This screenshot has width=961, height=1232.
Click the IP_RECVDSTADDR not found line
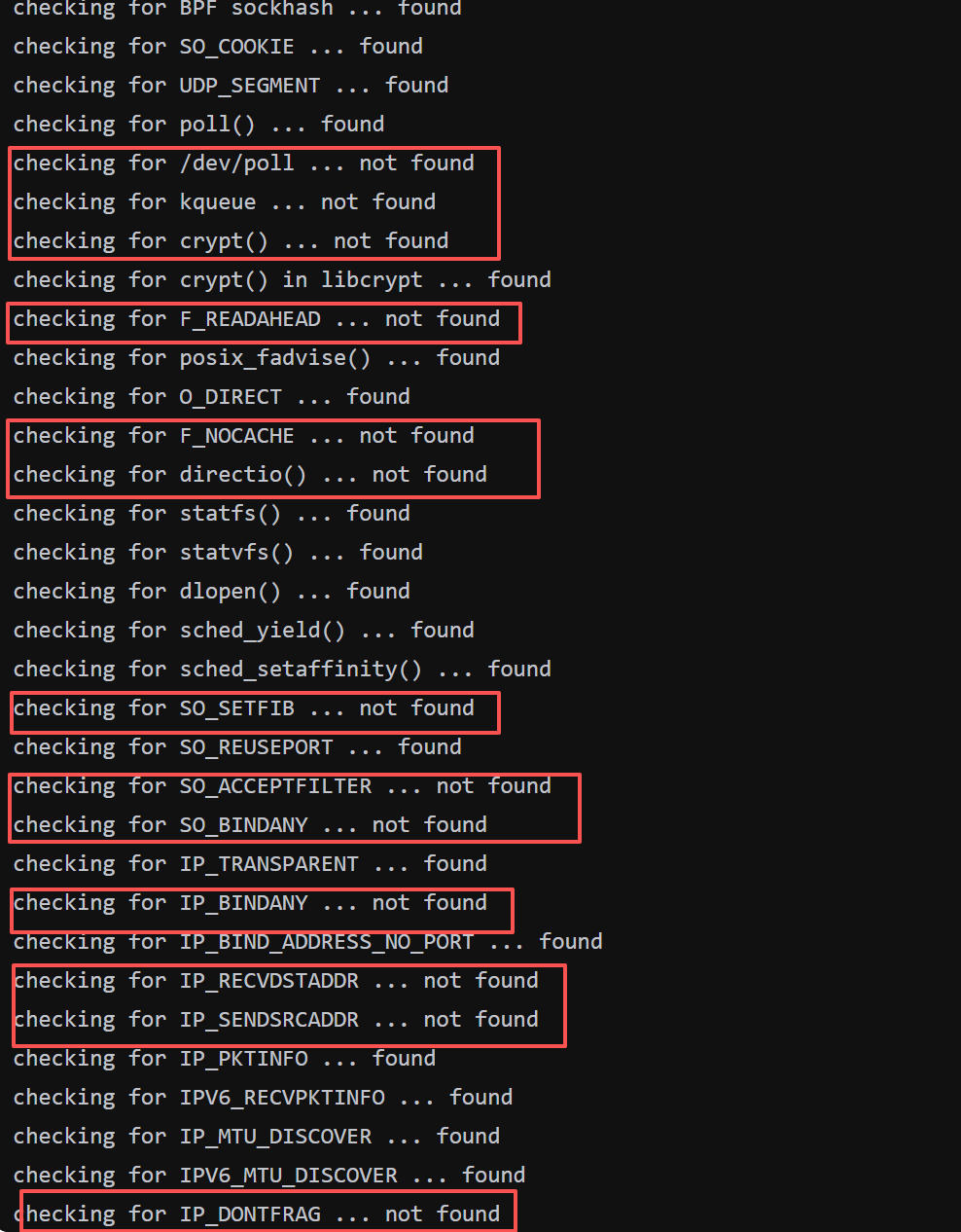point(275,981)
